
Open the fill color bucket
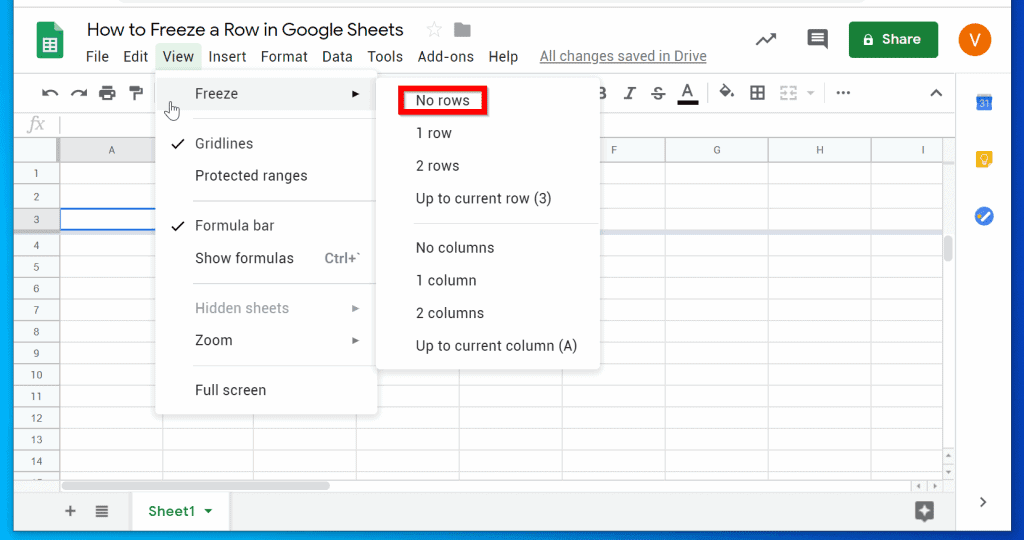pyautogui.click(x=726, y=92)
